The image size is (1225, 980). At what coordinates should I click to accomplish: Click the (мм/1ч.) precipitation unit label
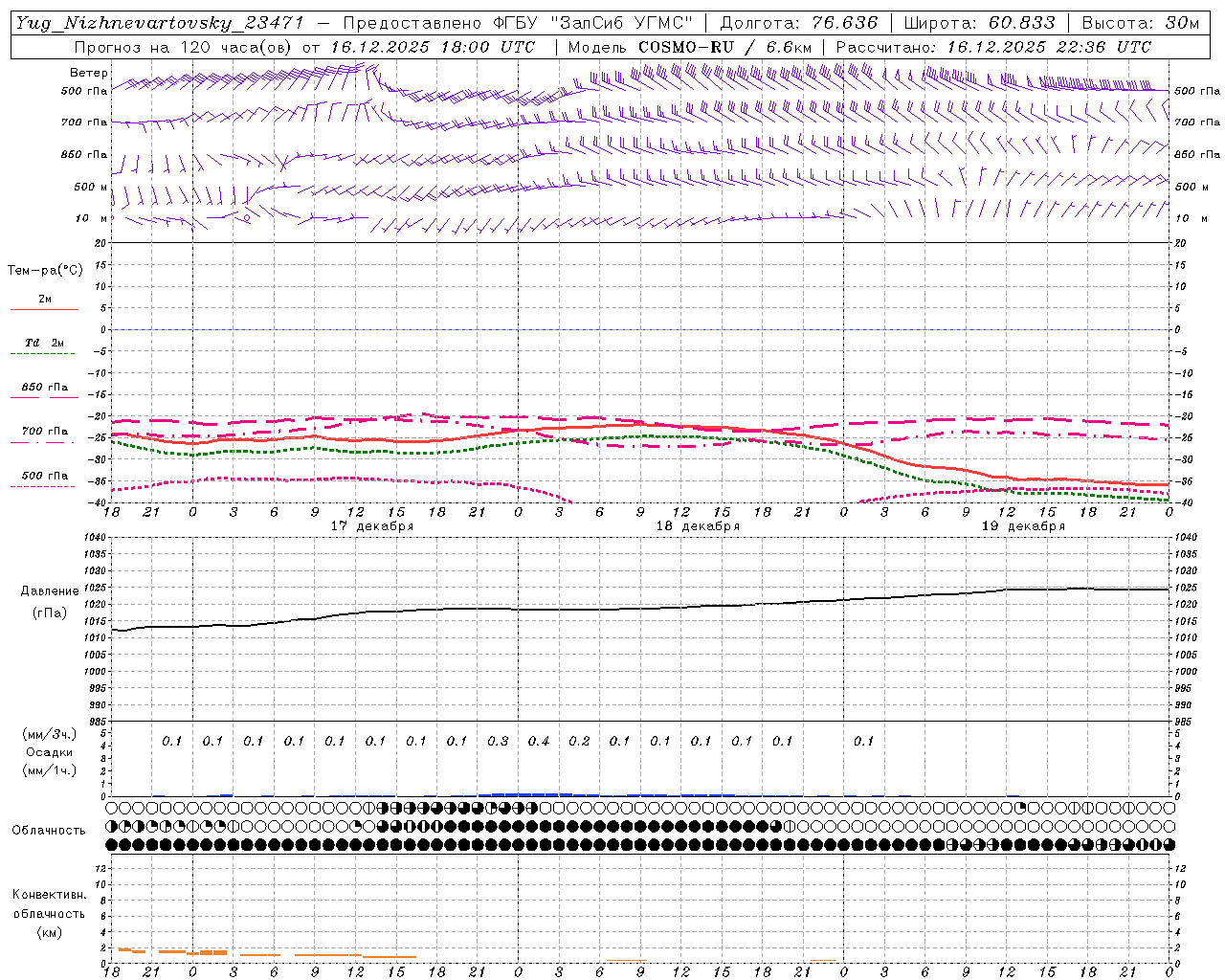(50, 770)
